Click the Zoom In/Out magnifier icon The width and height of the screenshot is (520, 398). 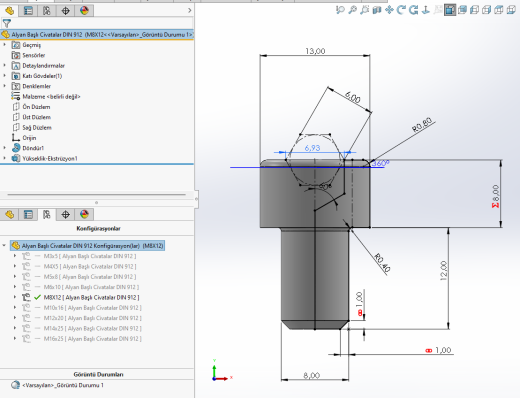(352, 10)
